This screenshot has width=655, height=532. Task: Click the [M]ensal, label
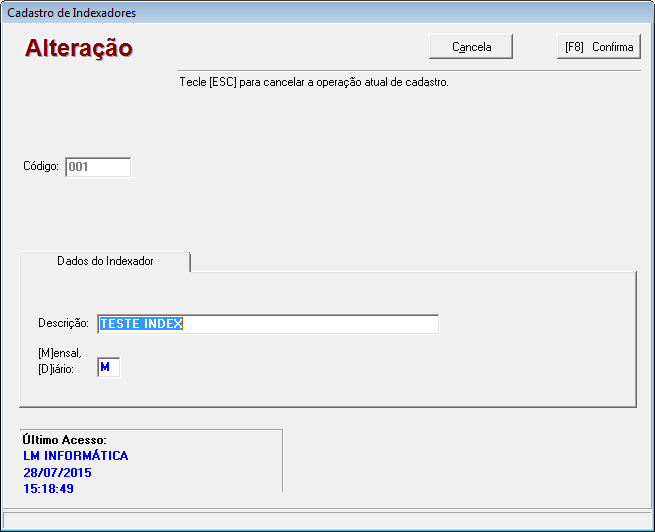[60, 353]
